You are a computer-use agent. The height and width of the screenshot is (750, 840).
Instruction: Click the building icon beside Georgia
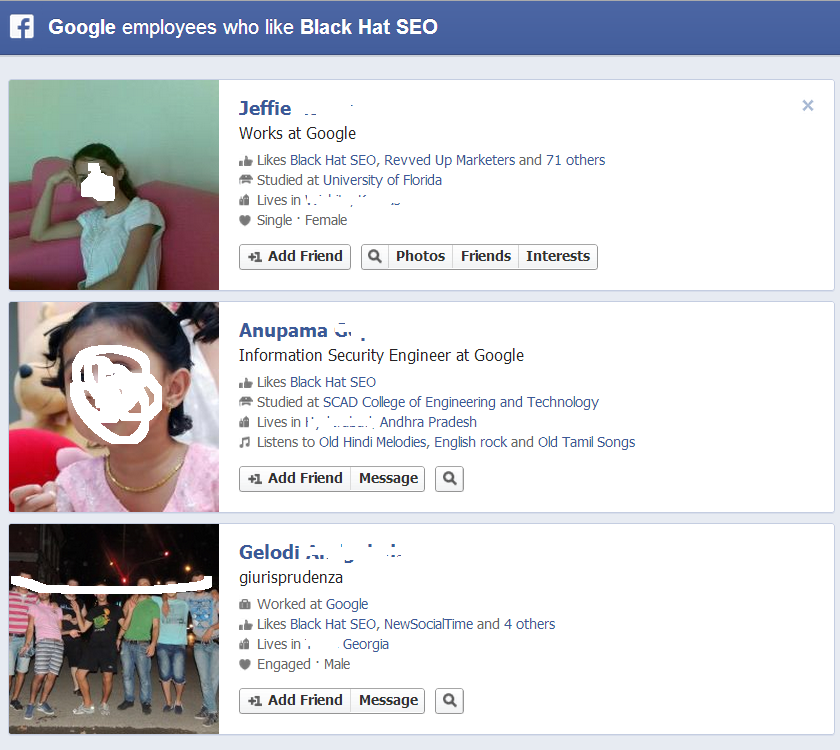point(244,644)
